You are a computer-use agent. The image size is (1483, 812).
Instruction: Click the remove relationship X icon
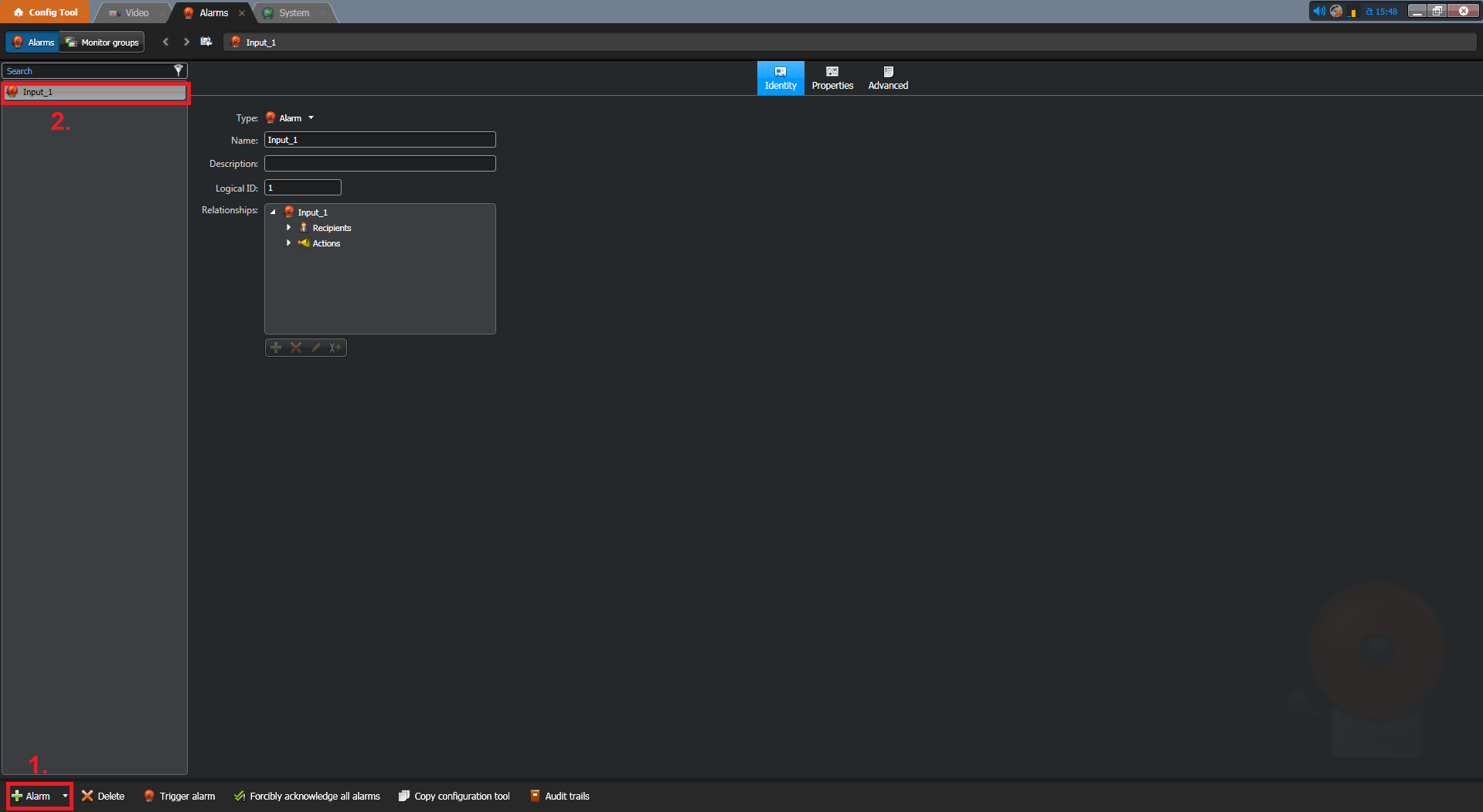296,348
